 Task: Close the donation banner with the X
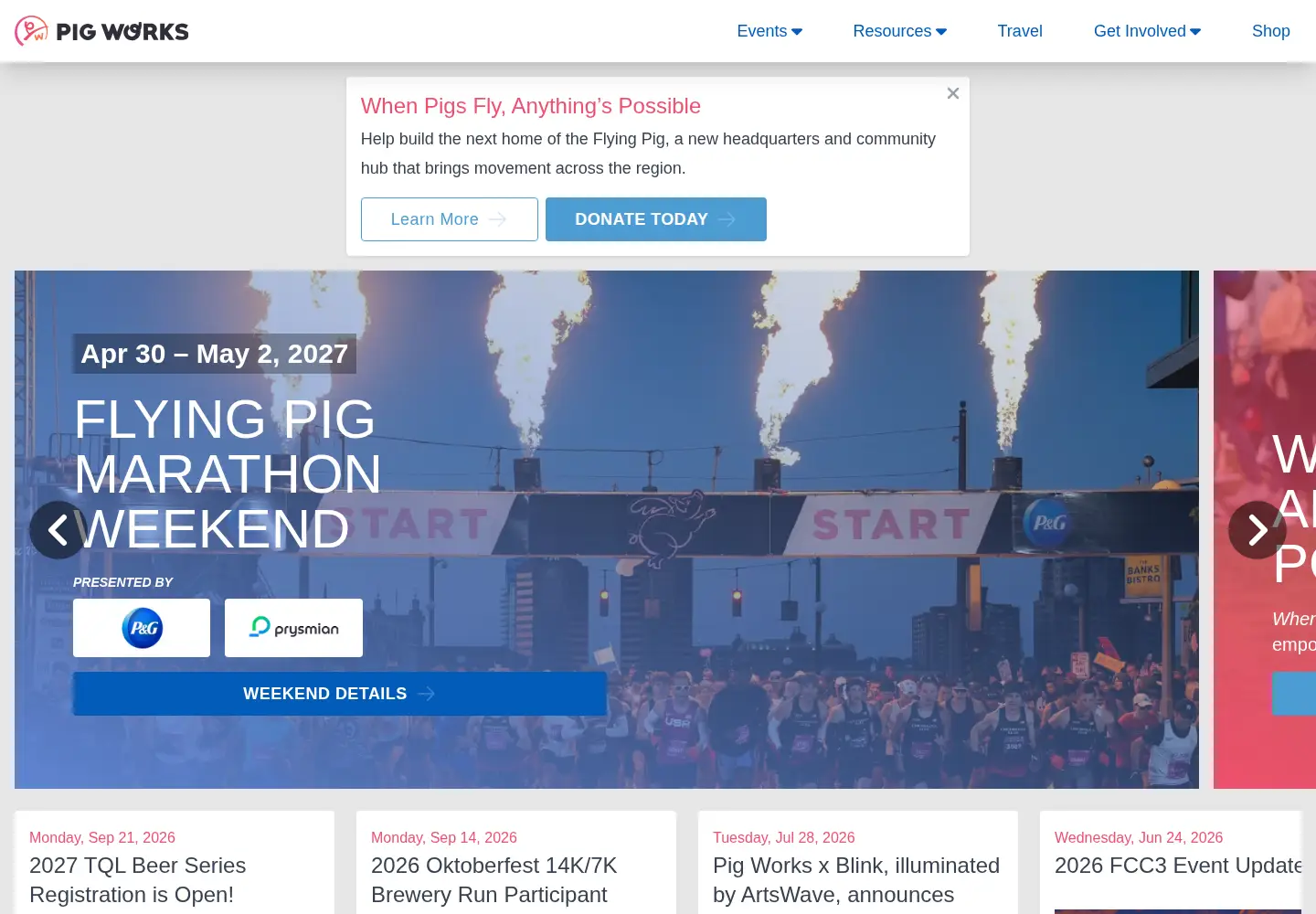pos(953,93)
